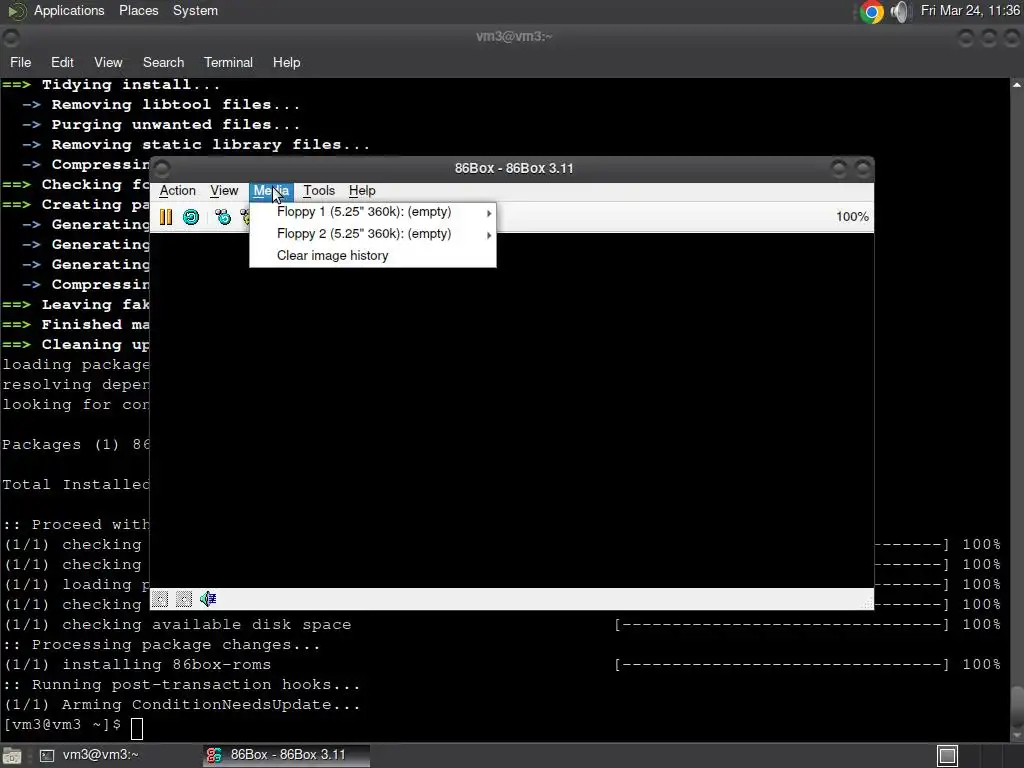This screenshot has width=1024, height=768.
Task: Click the teal hard reset icon
Action: pos(191,217)
